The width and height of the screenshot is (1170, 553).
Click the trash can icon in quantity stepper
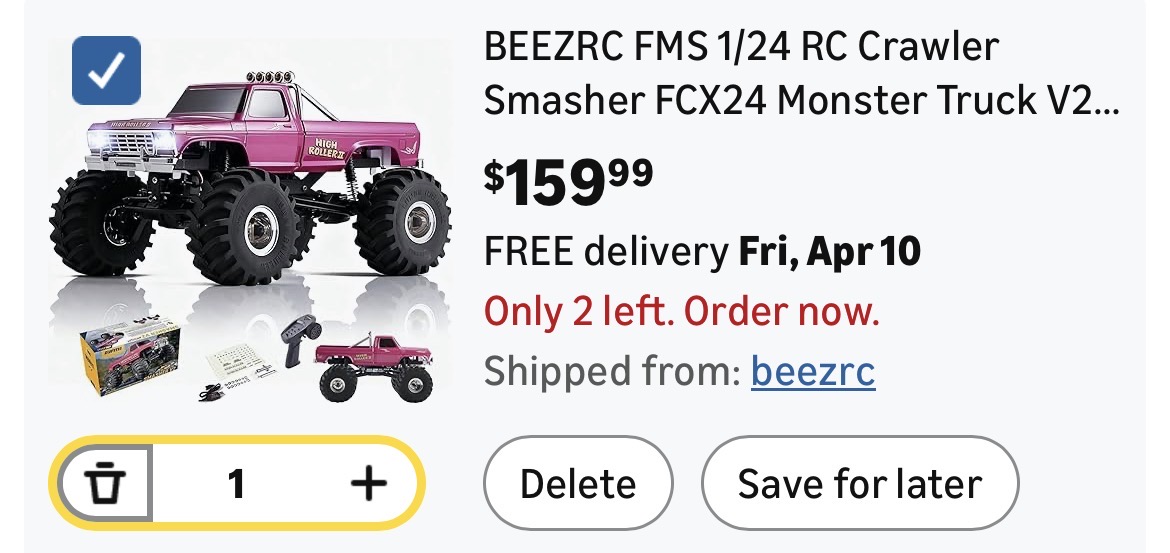point(105,485)
